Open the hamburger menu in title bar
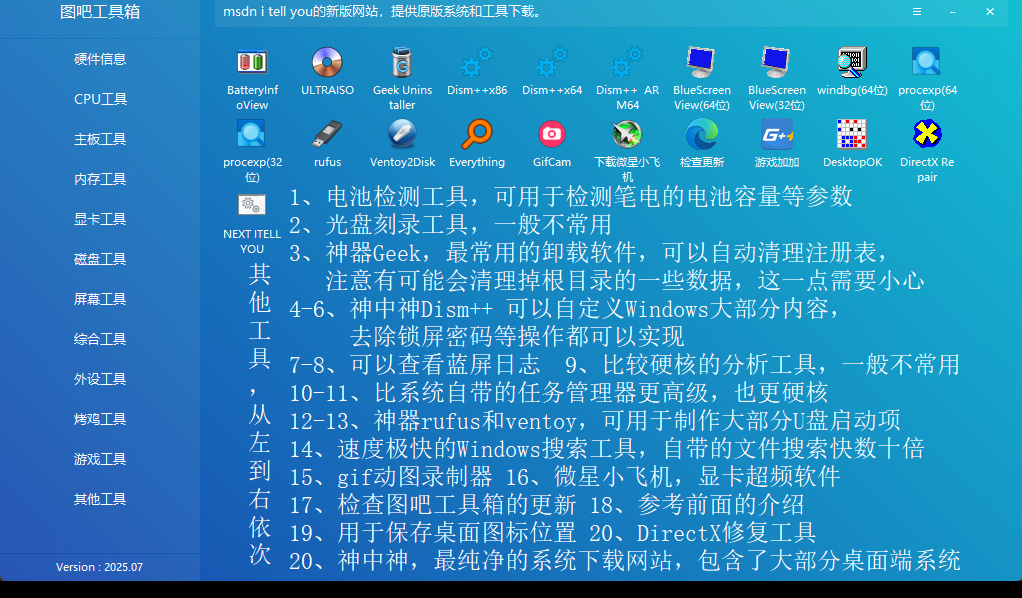Screen dimensions: 1022x598 [916, 12]
